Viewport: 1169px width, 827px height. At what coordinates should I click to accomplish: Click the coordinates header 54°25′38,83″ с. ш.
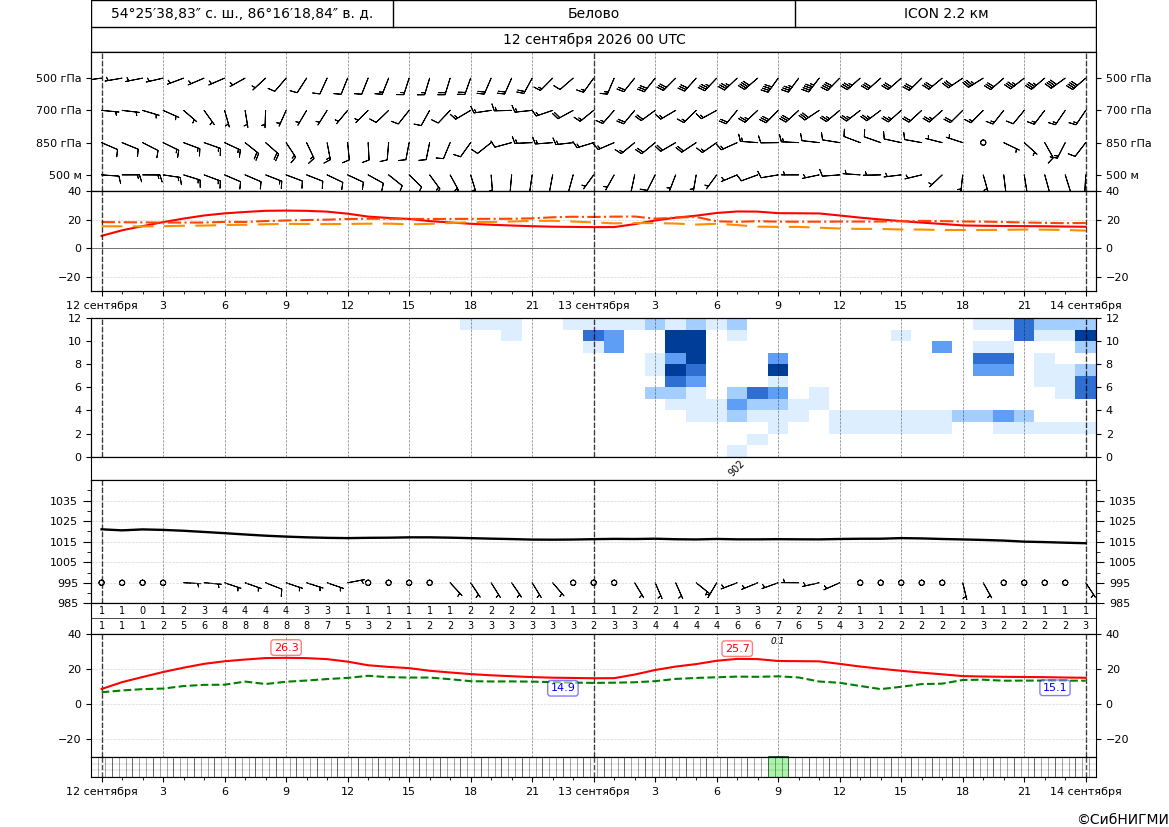click(242, 13)
